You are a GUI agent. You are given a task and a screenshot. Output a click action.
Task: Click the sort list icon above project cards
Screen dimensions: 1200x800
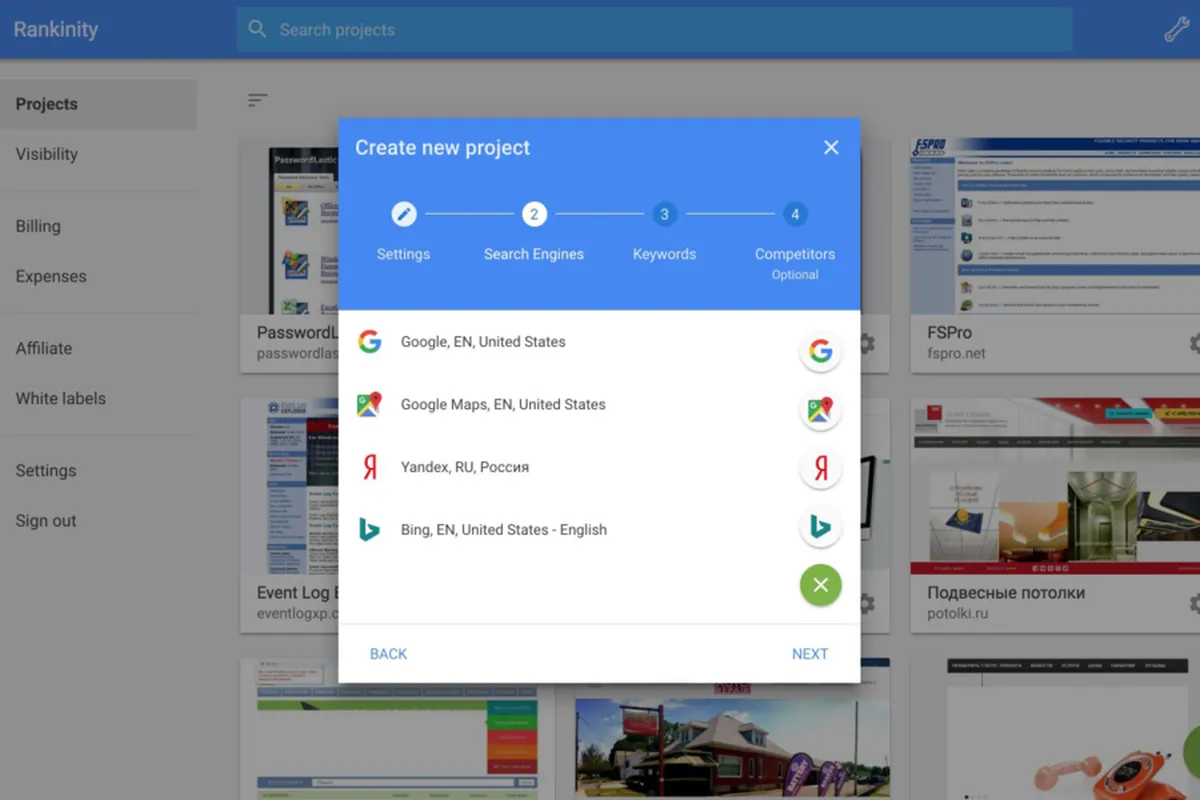click(x=258, y=100)
